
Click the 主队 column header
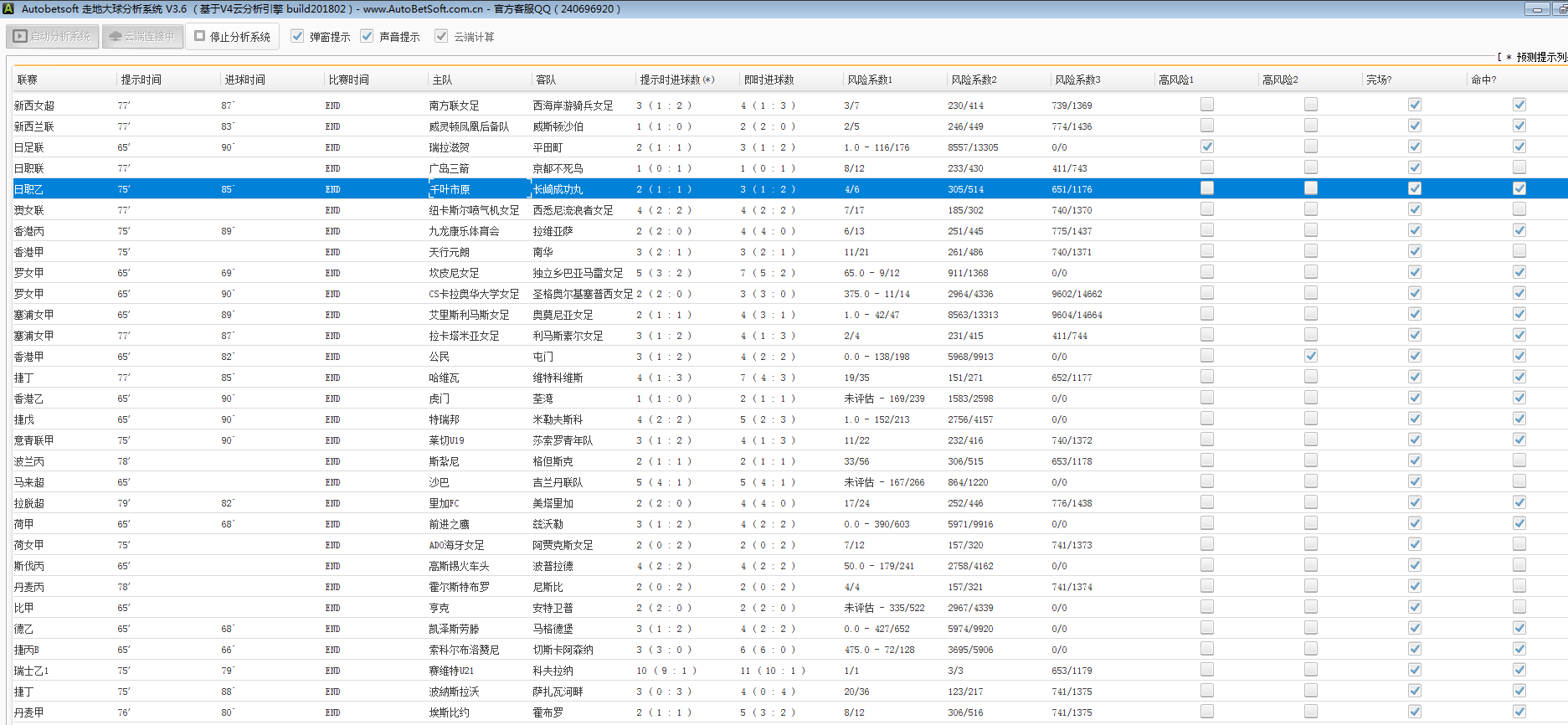click(442, 80)
